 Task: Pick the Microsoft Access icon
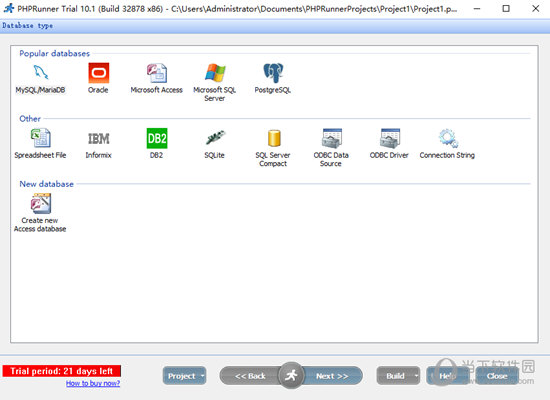157,73
